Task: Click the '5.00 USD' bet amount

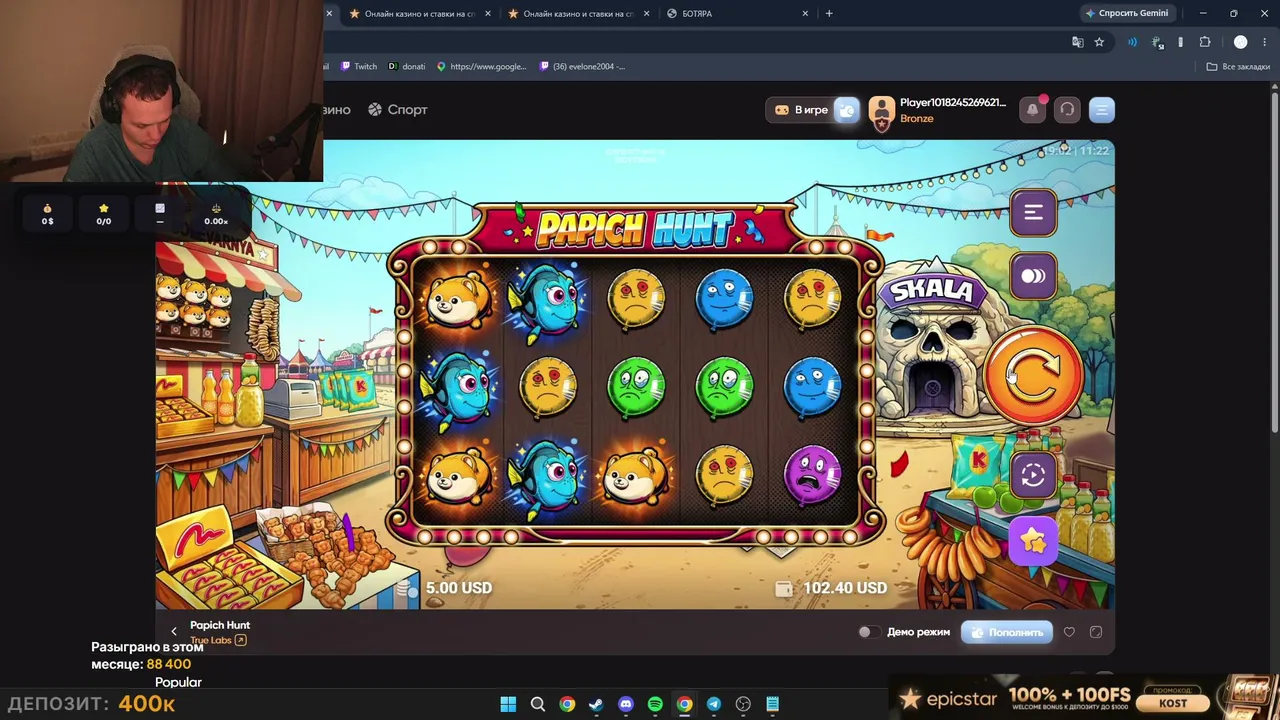Action: (x=459, y=588)
